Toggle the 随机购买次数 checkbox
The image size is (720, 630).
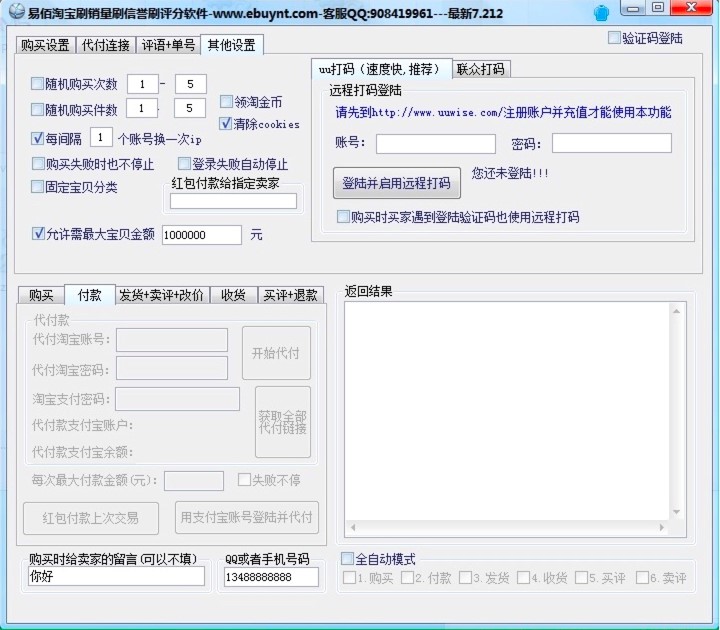tap(38, 83)
